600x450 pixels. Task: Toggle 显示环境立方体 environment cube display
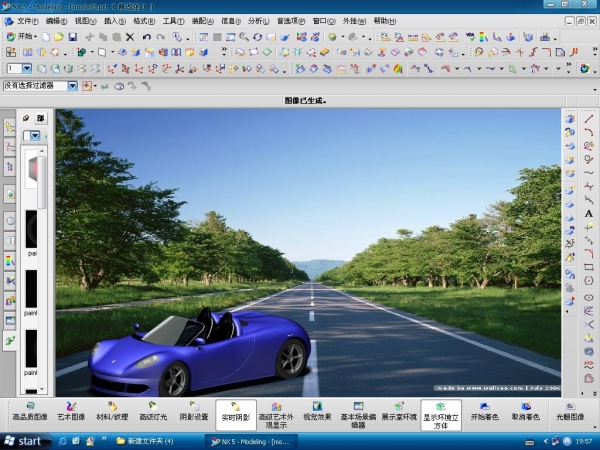tap(441, 416)
